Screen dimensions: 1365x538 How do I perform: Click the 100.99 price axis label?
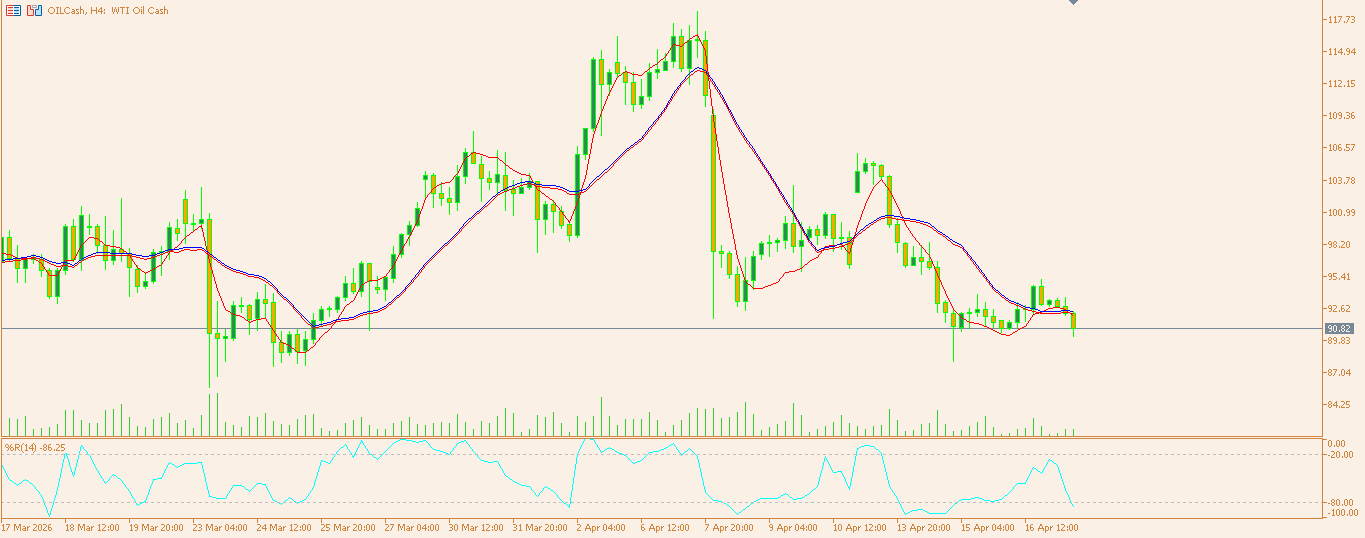1340,212
